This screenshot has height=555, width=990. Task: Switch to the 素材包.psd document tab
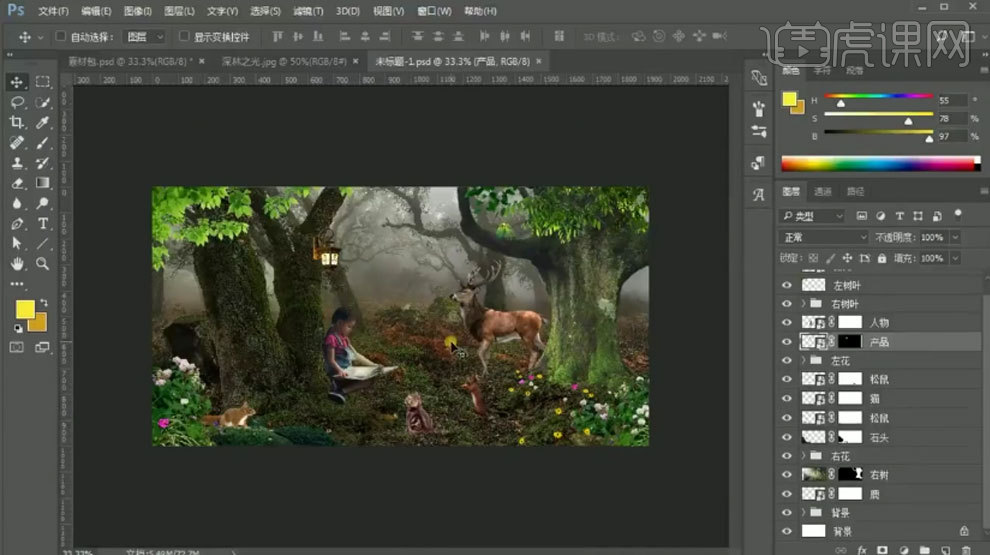point(130,61)
